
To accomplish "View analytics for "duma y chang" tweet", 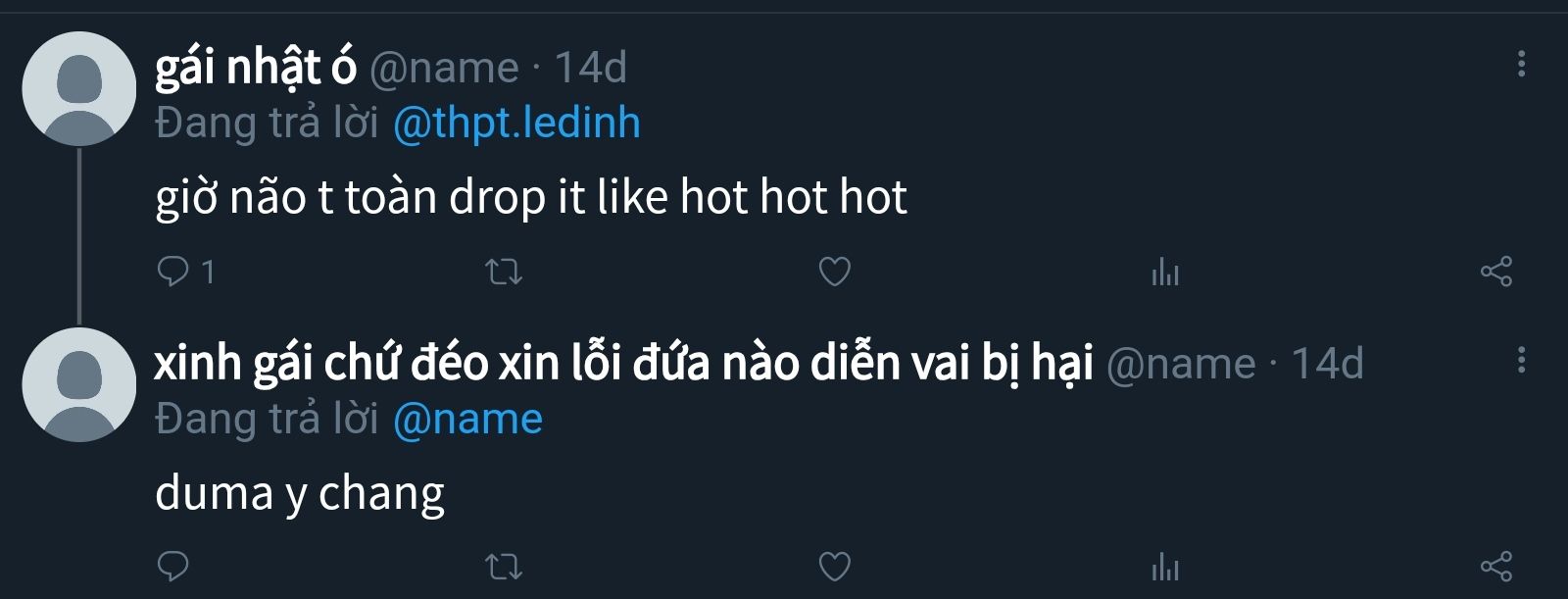I will pyautogui.click(x=1165, y=567).
